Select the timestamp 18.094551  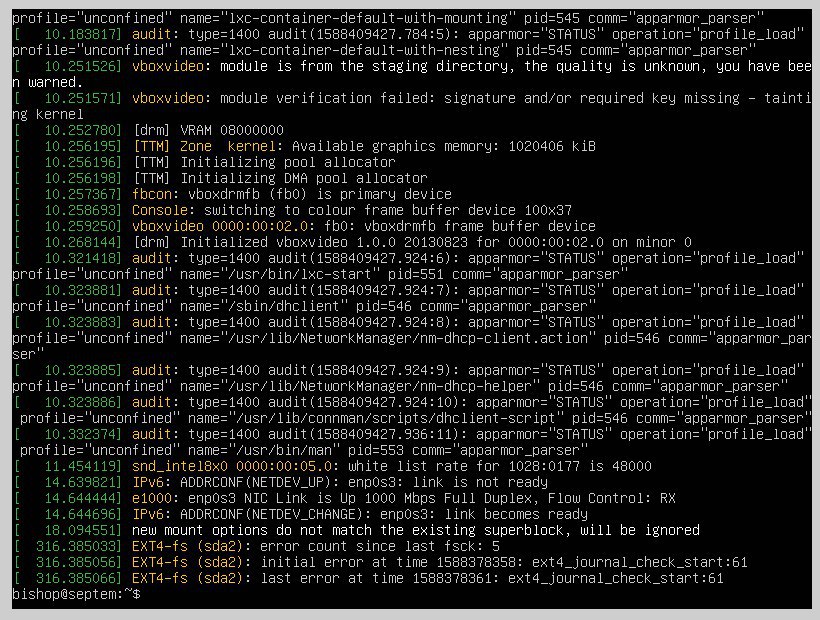80,531
